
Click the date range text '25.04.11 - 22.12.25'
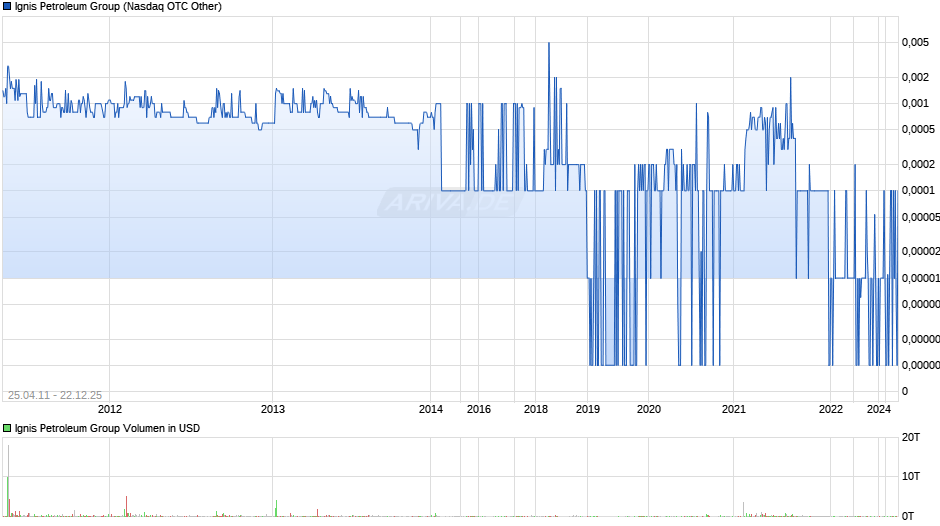click(x=55, y=395)
